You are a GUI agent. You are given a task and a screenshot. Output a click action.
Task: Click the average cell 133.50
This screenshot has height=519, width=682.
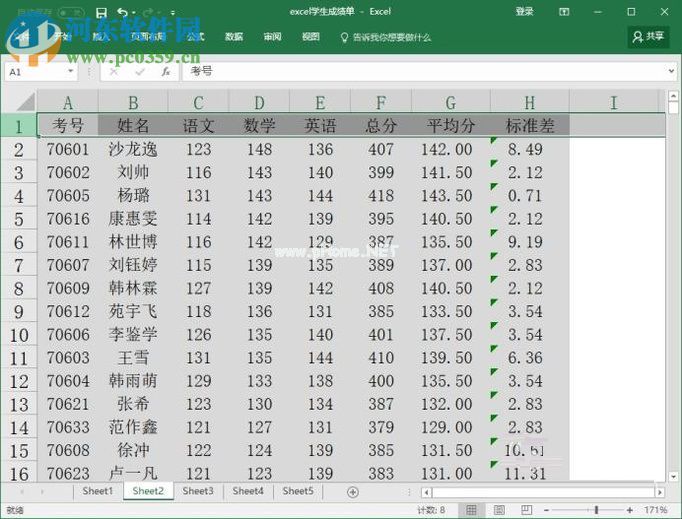(451, 311)
